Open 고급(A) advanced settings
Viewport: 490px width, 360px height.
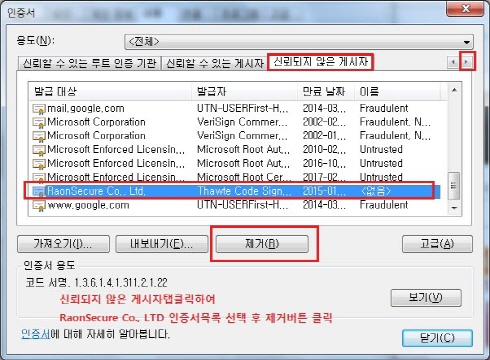[x=437, y=244]
